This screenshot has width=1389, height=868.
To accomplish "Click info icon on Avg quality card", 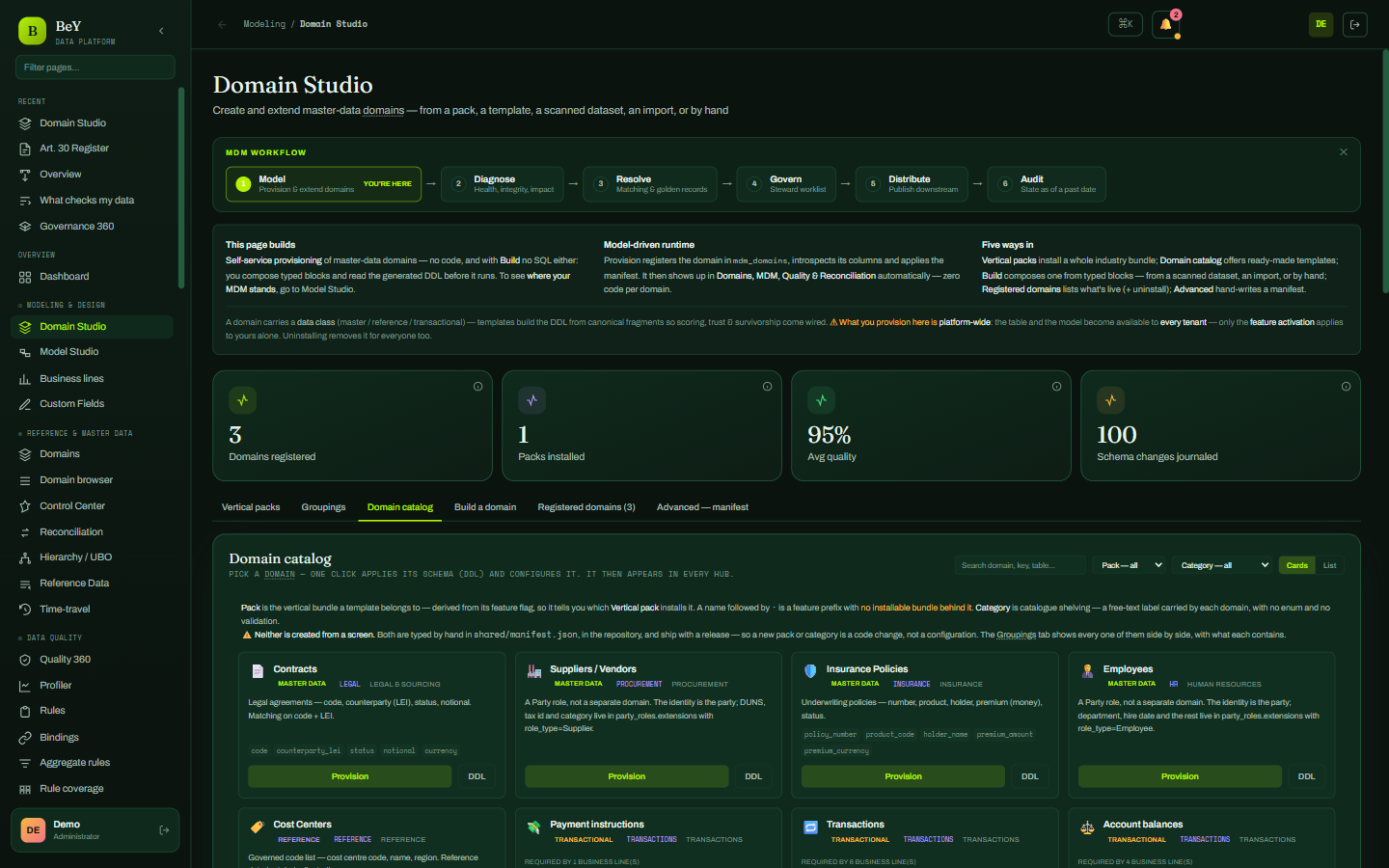I will (x=1056, y=387).
